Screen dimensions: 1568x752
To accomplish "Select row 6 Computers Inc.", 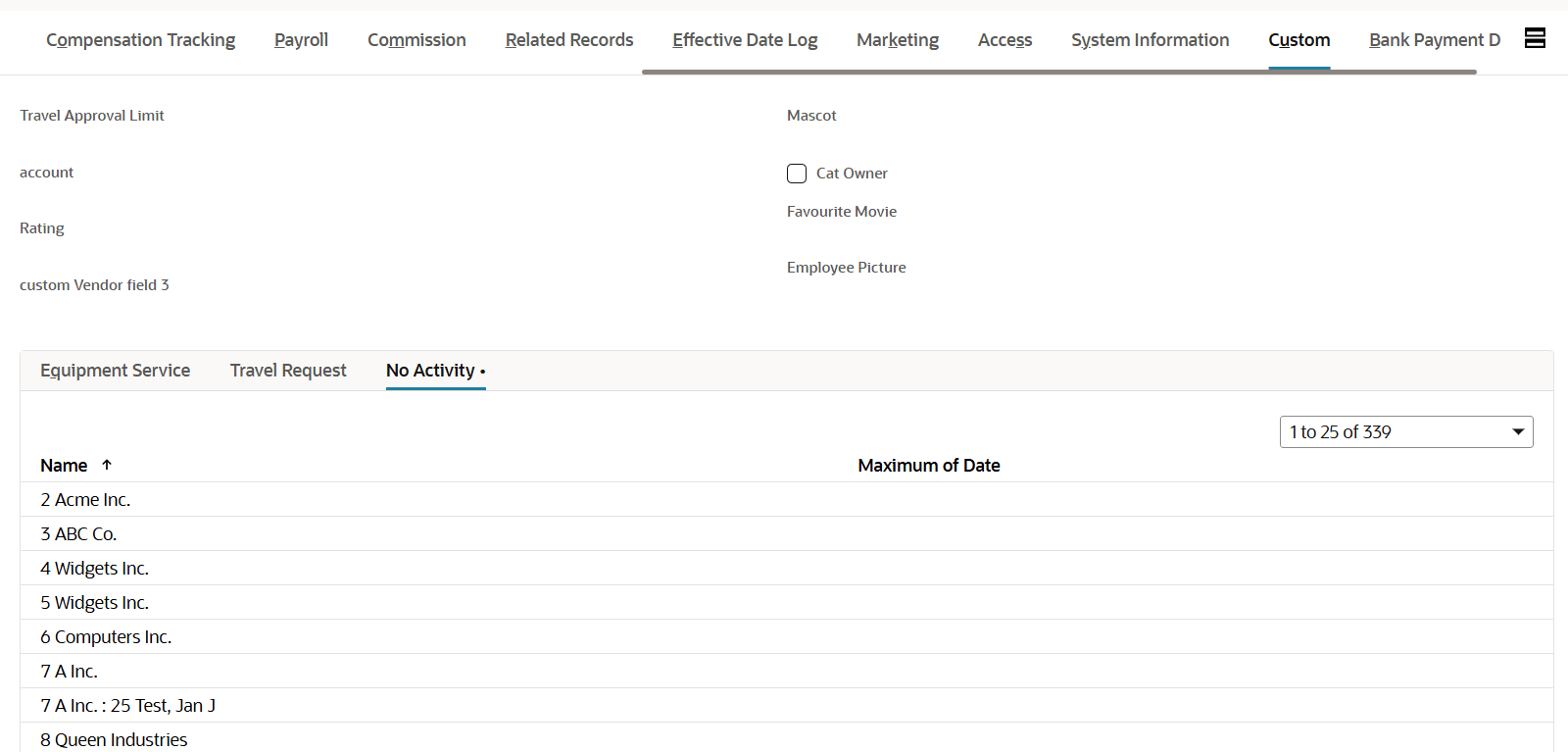I will pyautogui.click(x=787, y=637).
